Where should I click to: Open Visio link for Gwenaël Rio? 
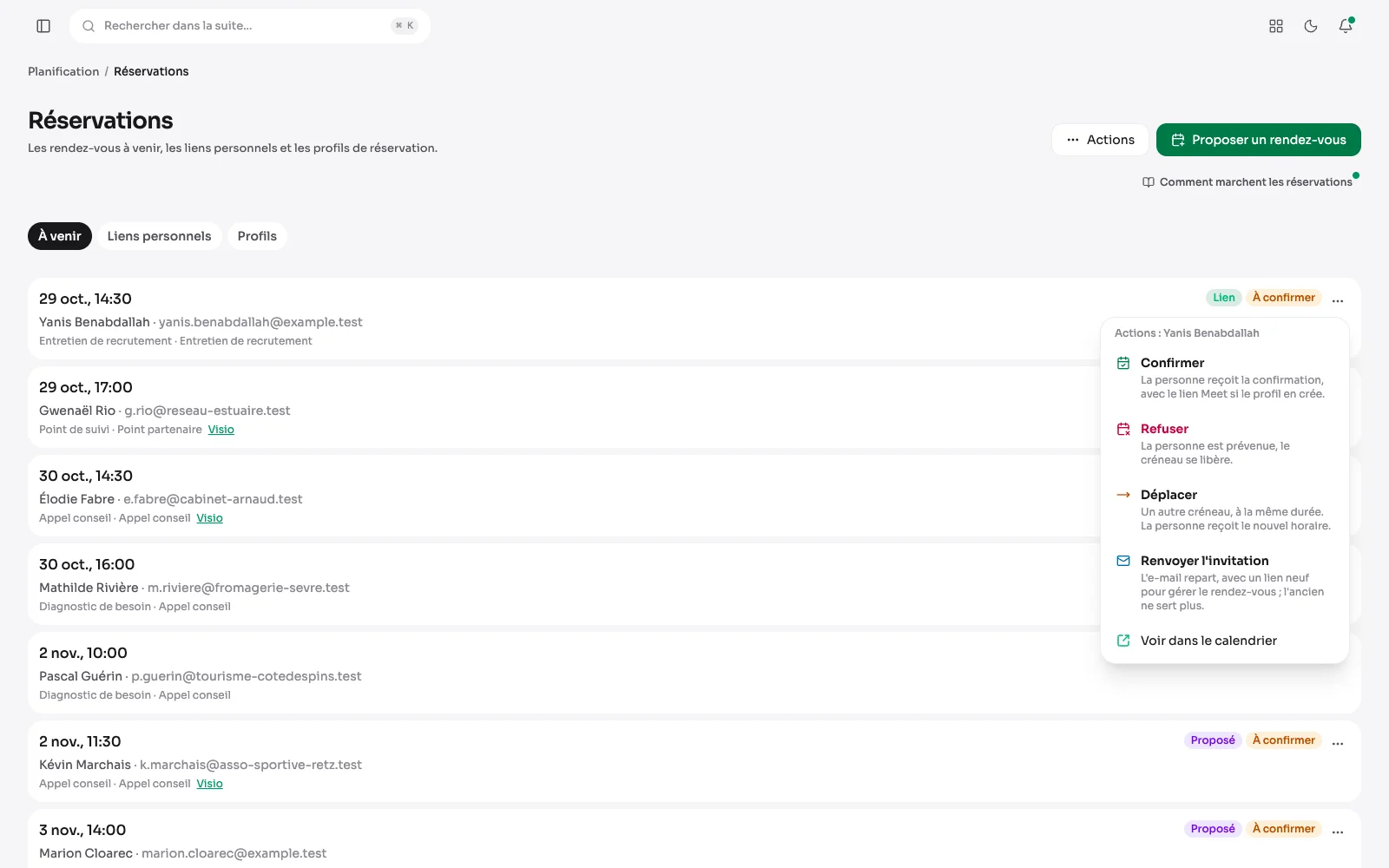point(221,430)
